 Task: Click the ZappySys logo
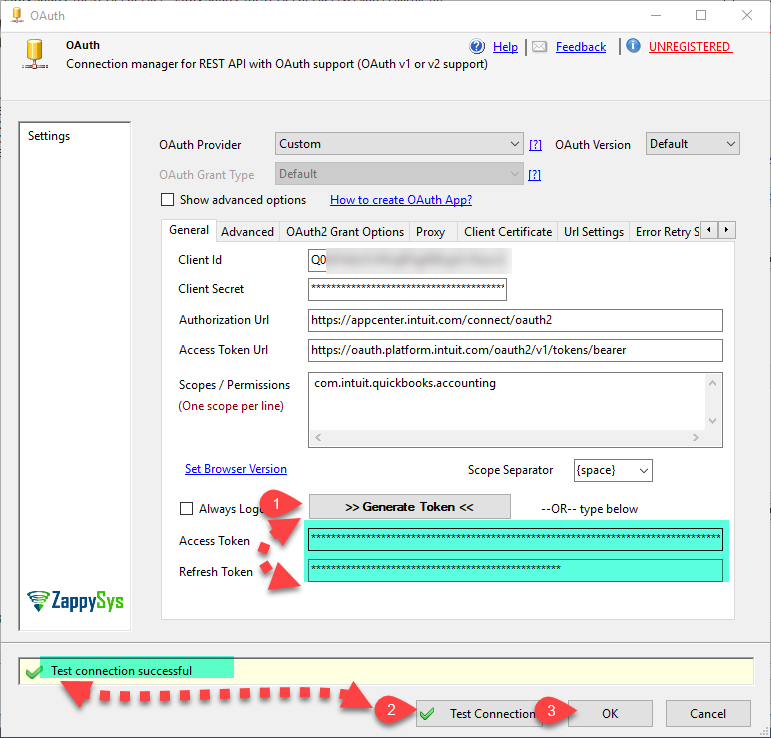[74, 600]
